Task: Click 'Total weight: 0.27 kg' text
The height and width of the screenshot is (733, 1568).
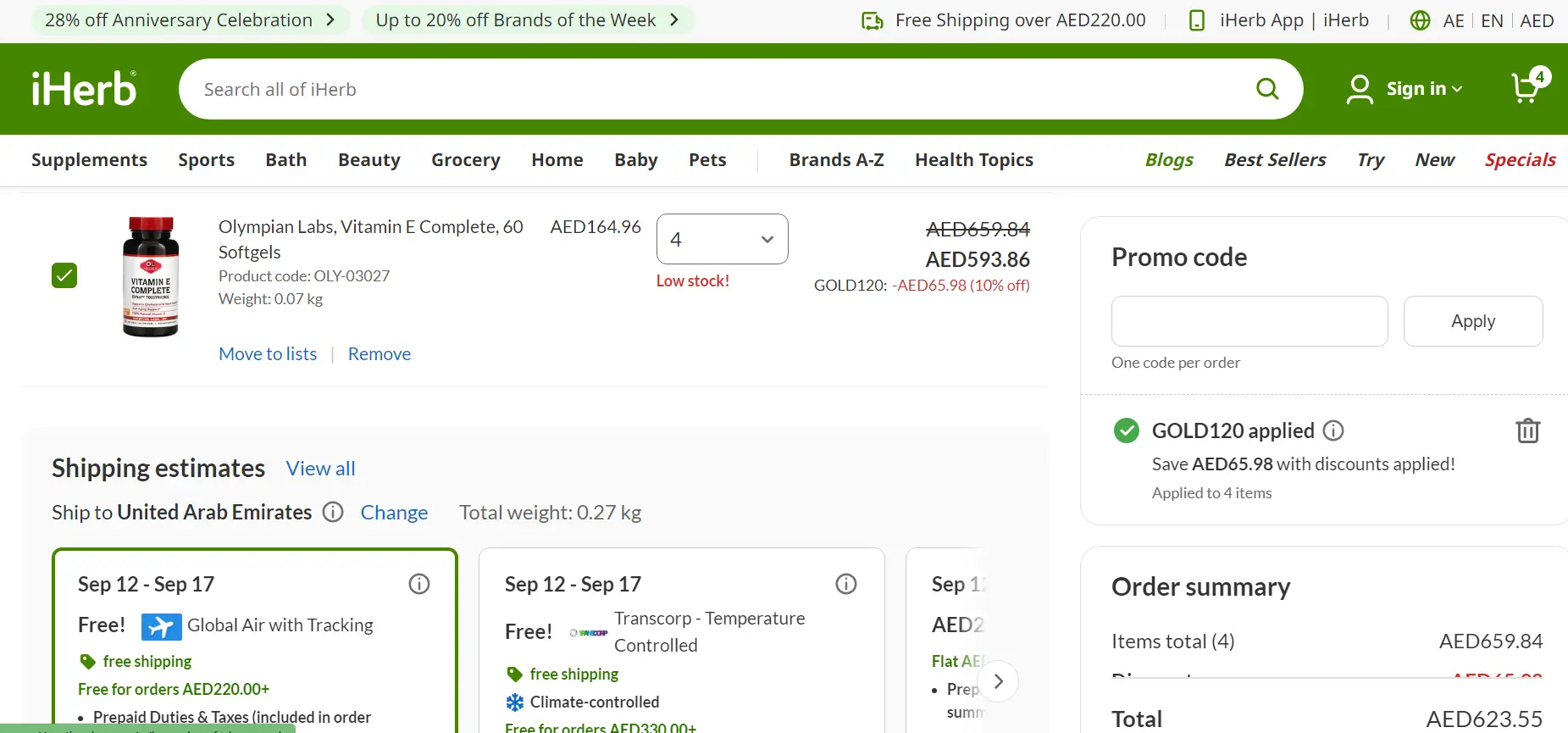Action: (x=550, y=513)
